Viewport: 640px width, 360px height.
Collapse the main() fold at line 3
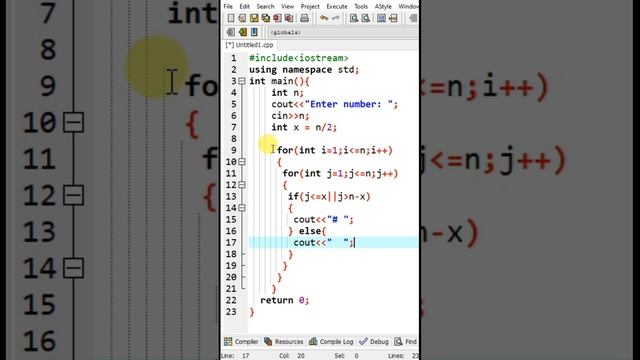point(242,81)
